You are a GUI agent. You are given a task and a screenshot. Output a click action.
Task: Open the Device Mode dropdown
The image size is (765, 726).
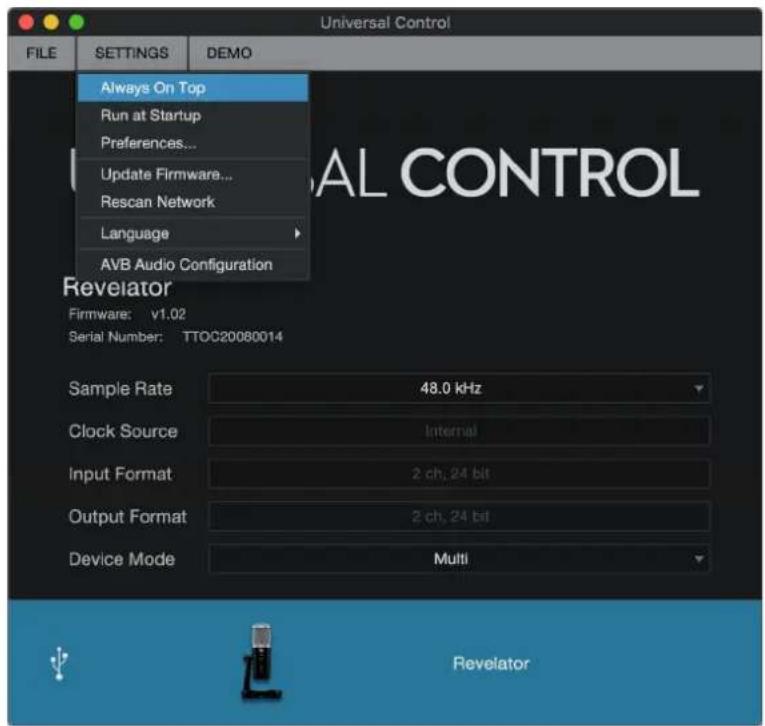coord(459,559)
